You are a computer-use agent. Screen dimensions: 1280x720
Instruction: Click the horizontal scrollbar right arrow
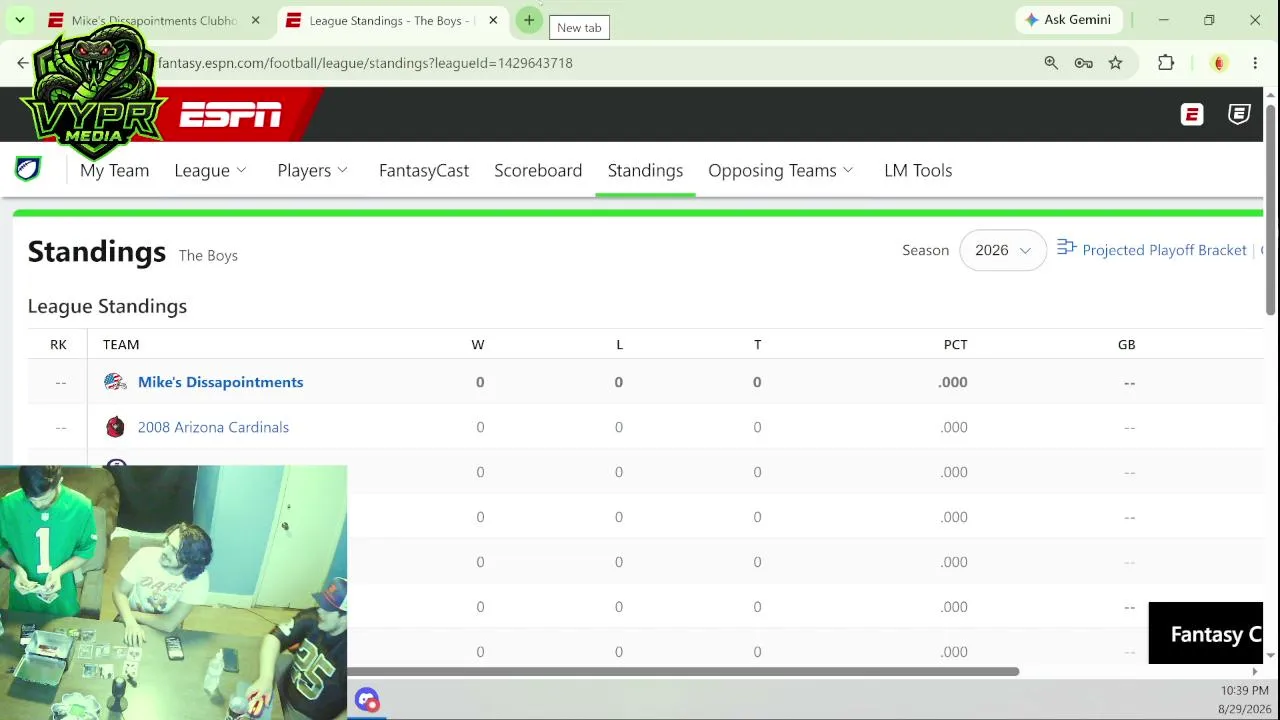pyautogui.click(x=1255, y=672)
